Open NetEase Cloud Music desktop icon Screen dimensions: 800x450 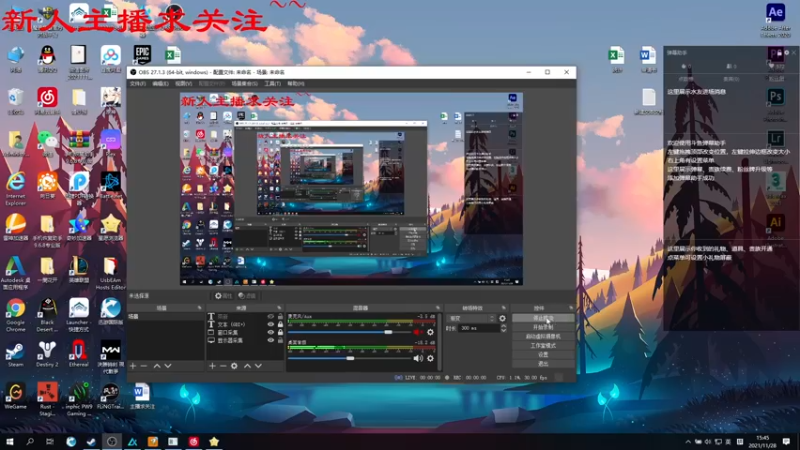point(47,101)
